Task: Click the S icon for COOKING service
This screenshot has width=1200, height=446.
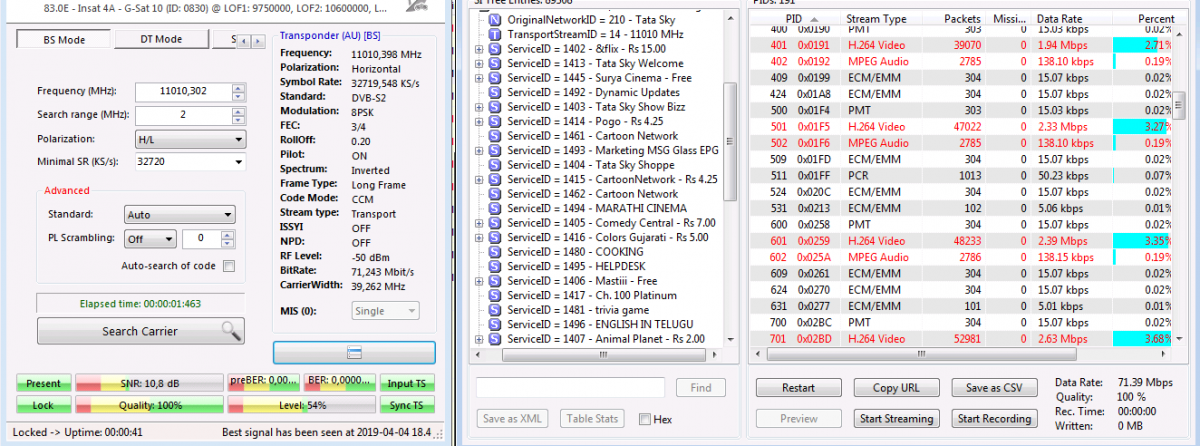Action: [x=494, y=252]
